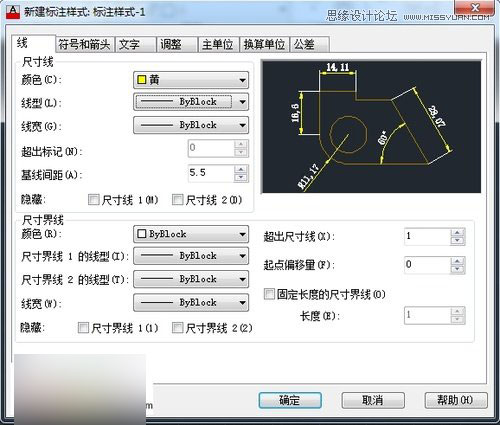Screen dimensions: 500x425
Task: Click the white ByBlock swatch in 颜色(R)
Action: [x=142, y=234]
